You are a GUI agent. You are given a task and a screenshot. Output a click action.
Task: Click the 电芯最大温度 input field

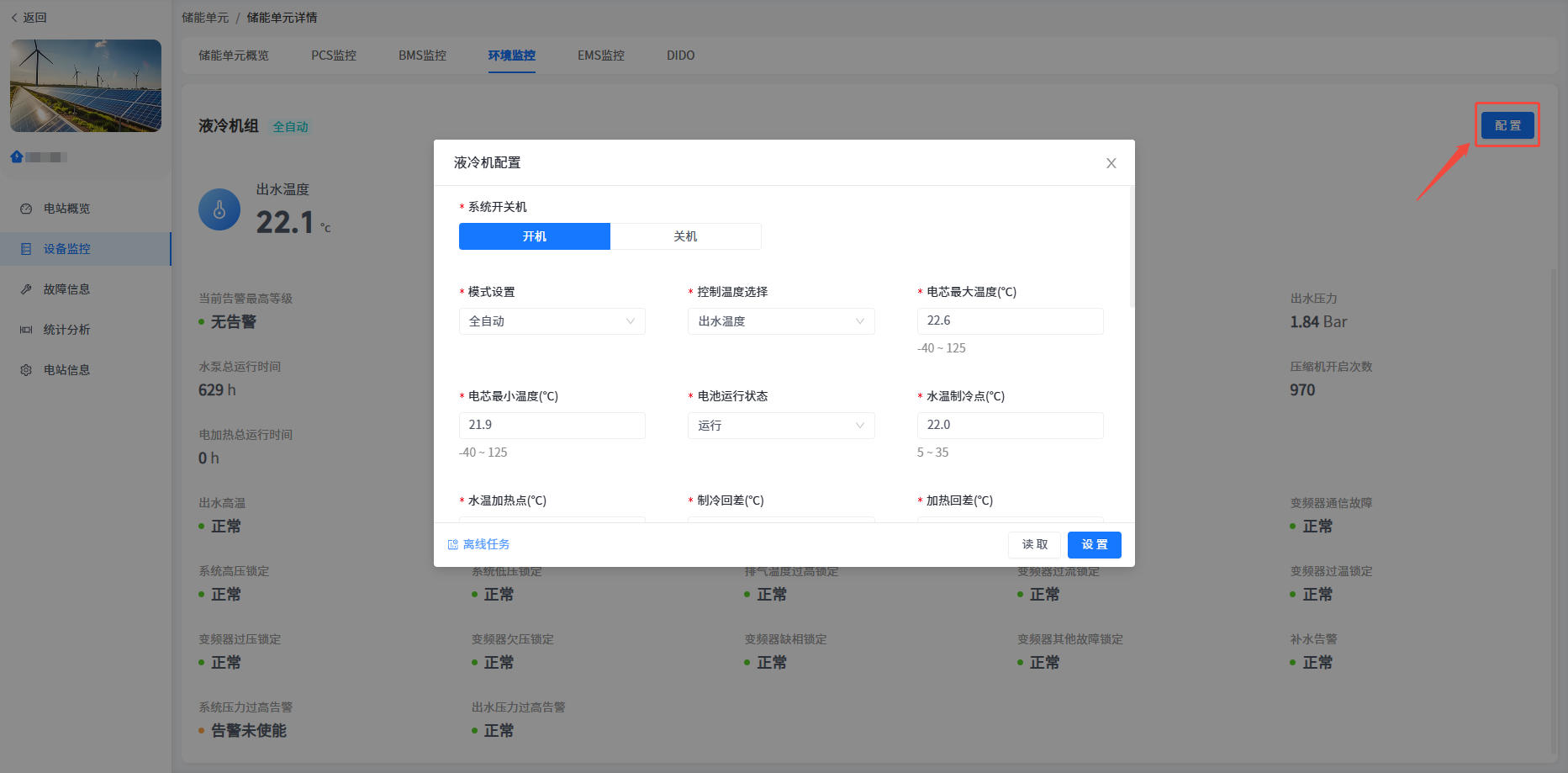[1009, 321]
